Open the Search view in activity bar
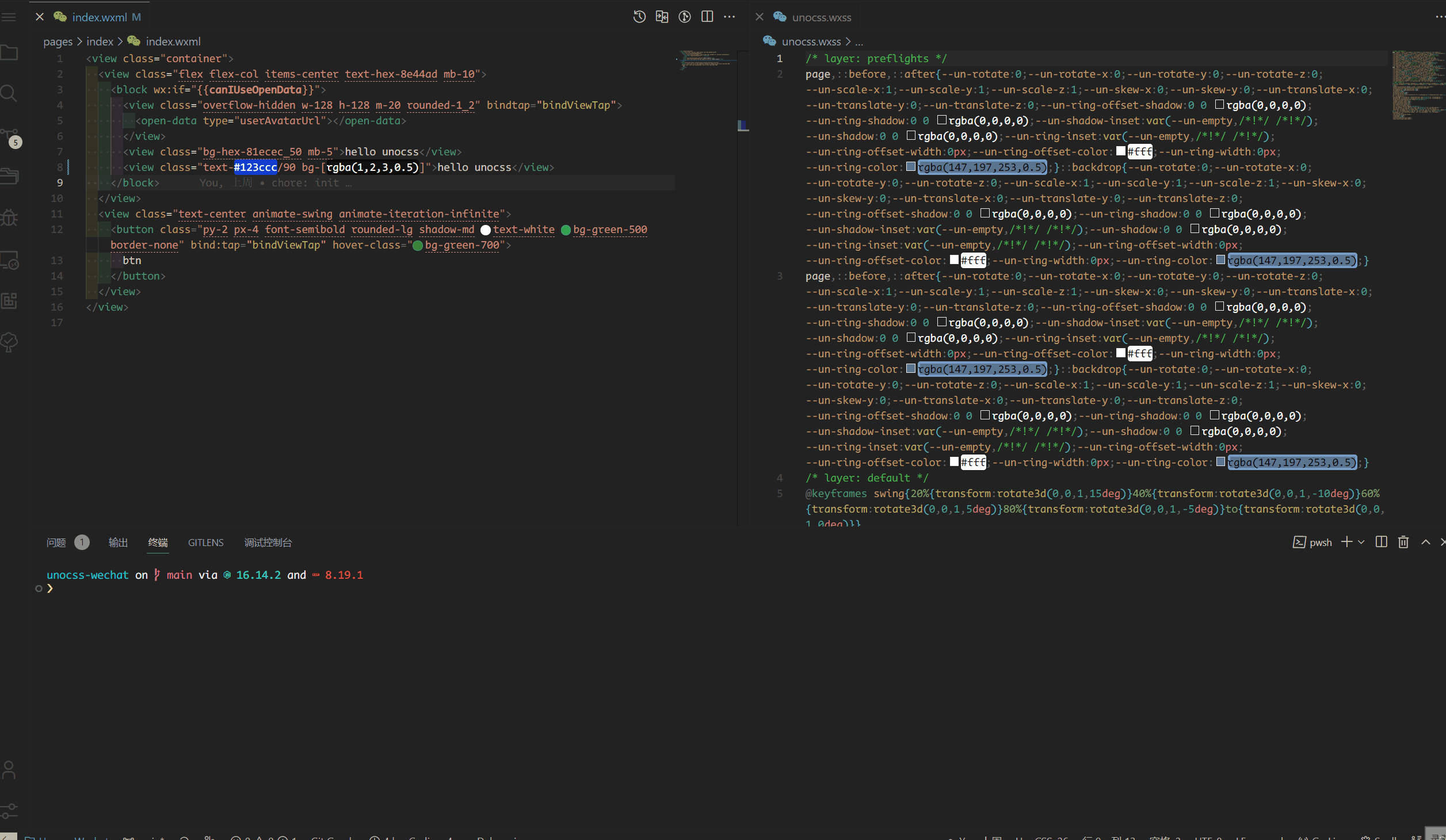Viewport: 1446px width, 840px height. [x=9, y=93]
